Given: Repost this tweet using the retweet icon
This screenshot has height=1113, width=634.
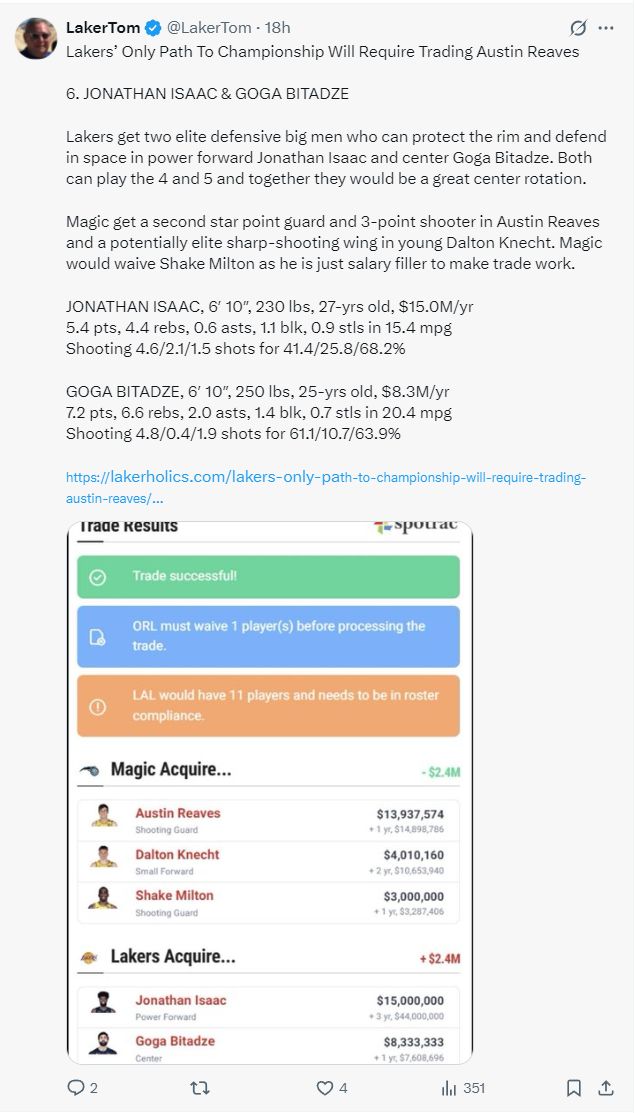Looking at the screenshot, I should pos(200,1087).
